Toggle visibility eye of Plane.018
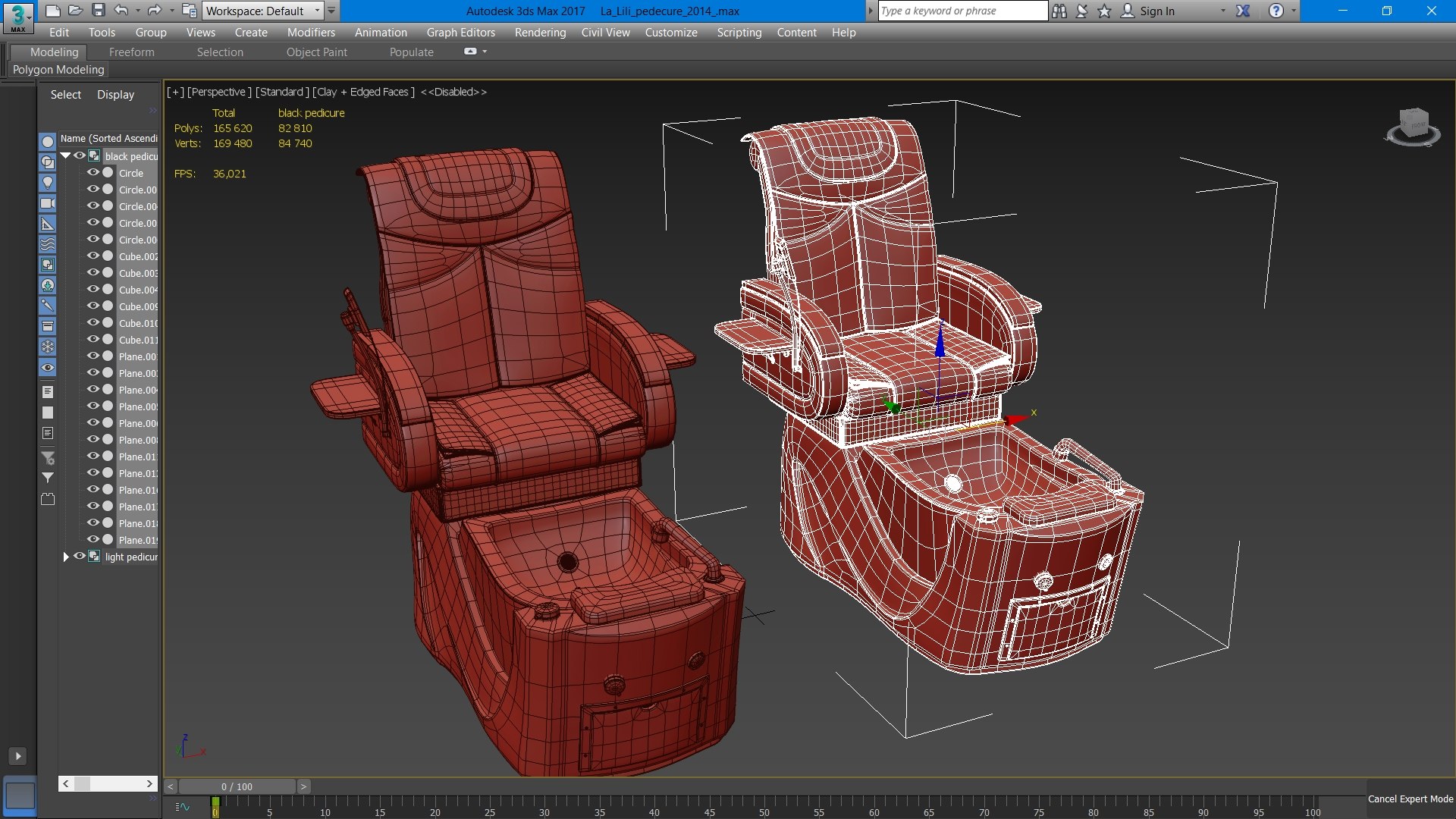This screenshot has width=1456, height=819. (x=93, y=522)
